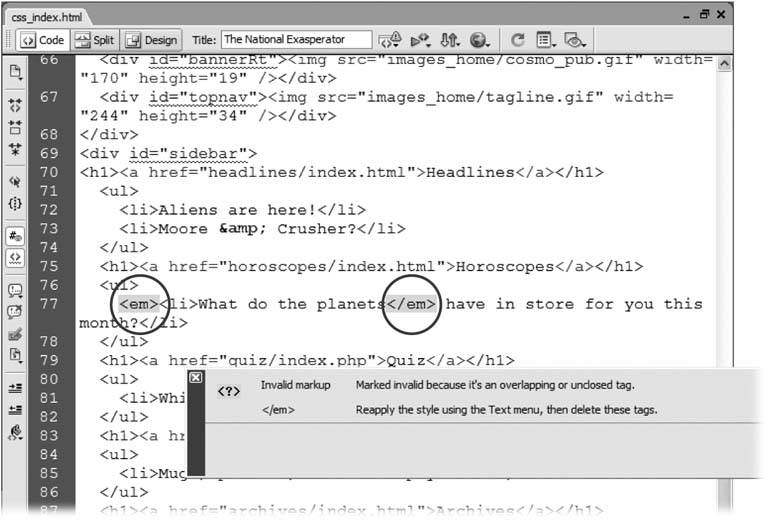
Task: Open the View Options dropdown
Action: tap(545, 40)
